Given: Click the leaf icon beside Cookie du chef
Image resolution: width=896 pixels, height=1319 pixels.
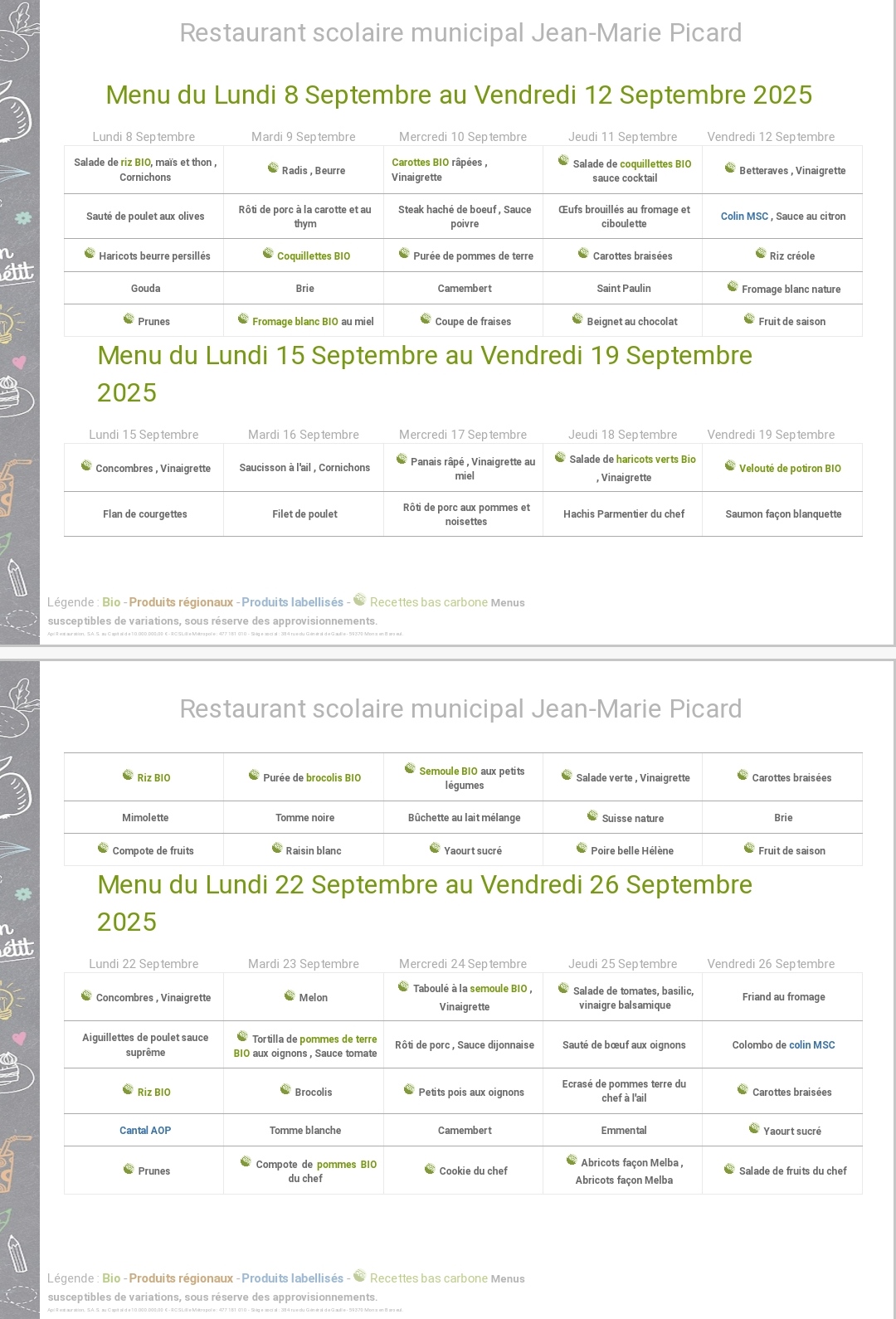Looking at the screenshot, I should tap(430, 1169).
